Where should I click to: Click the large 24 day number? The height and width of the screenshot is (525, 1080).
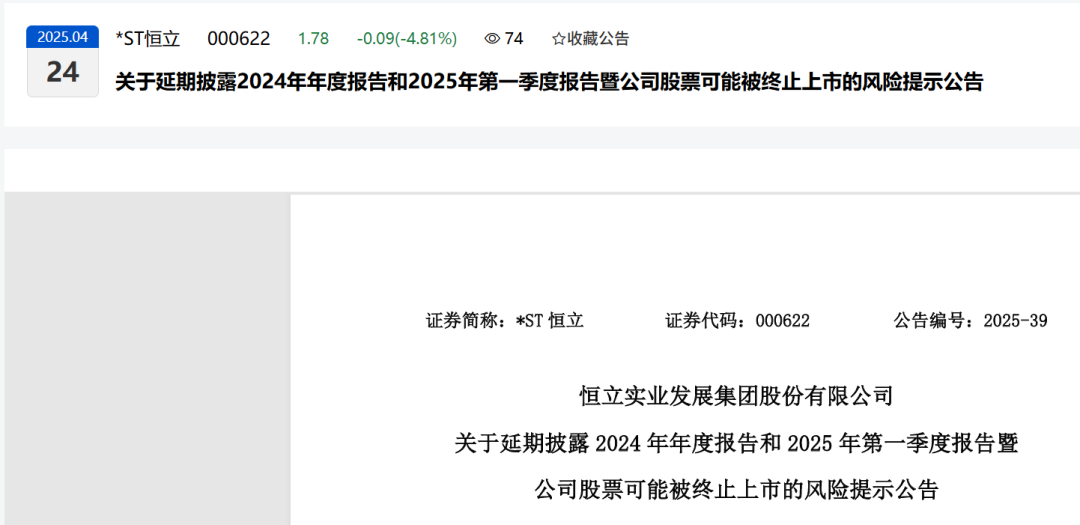coord(63,72)
